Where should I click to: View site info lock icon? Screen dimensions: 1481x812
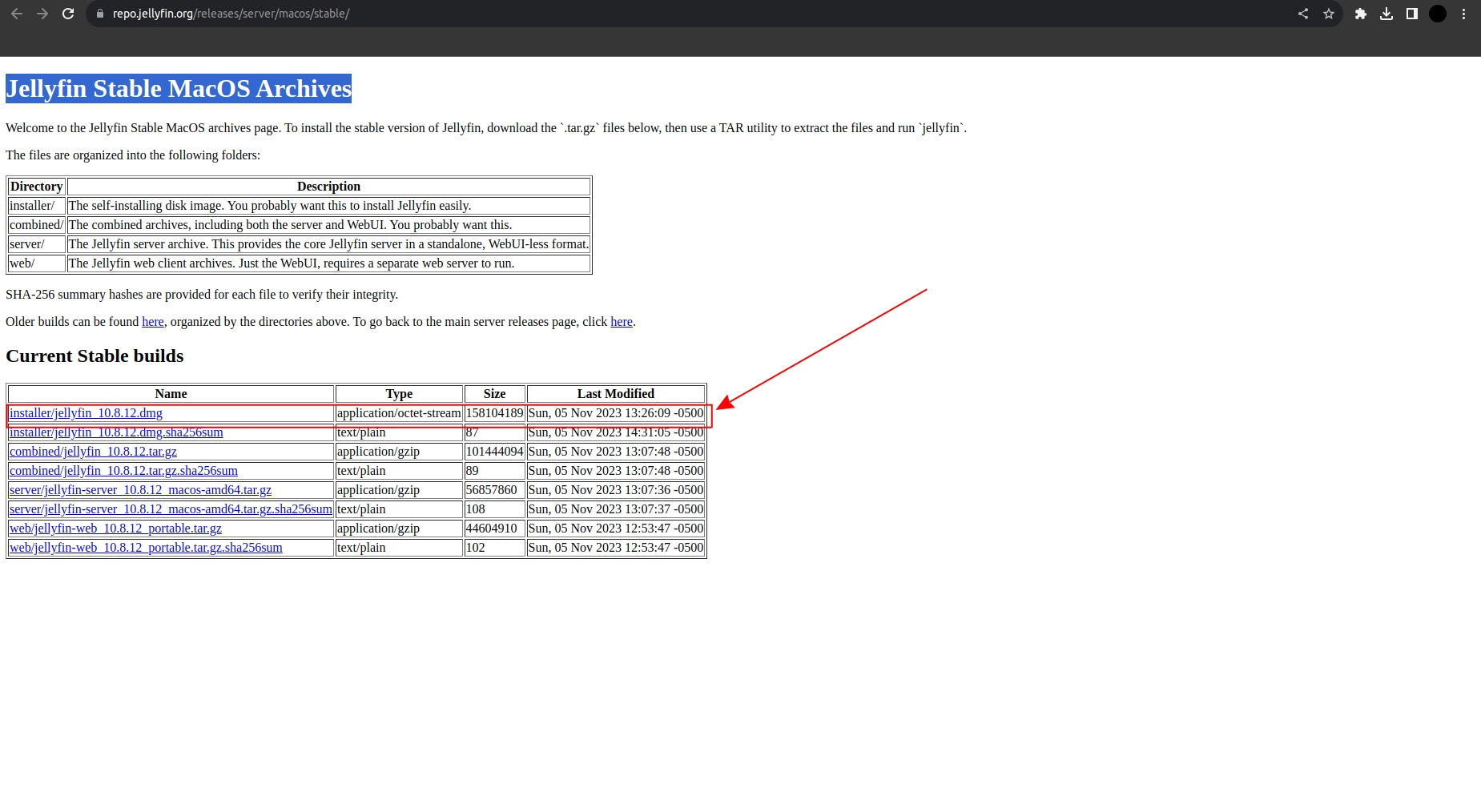click(x=100, y=14)
